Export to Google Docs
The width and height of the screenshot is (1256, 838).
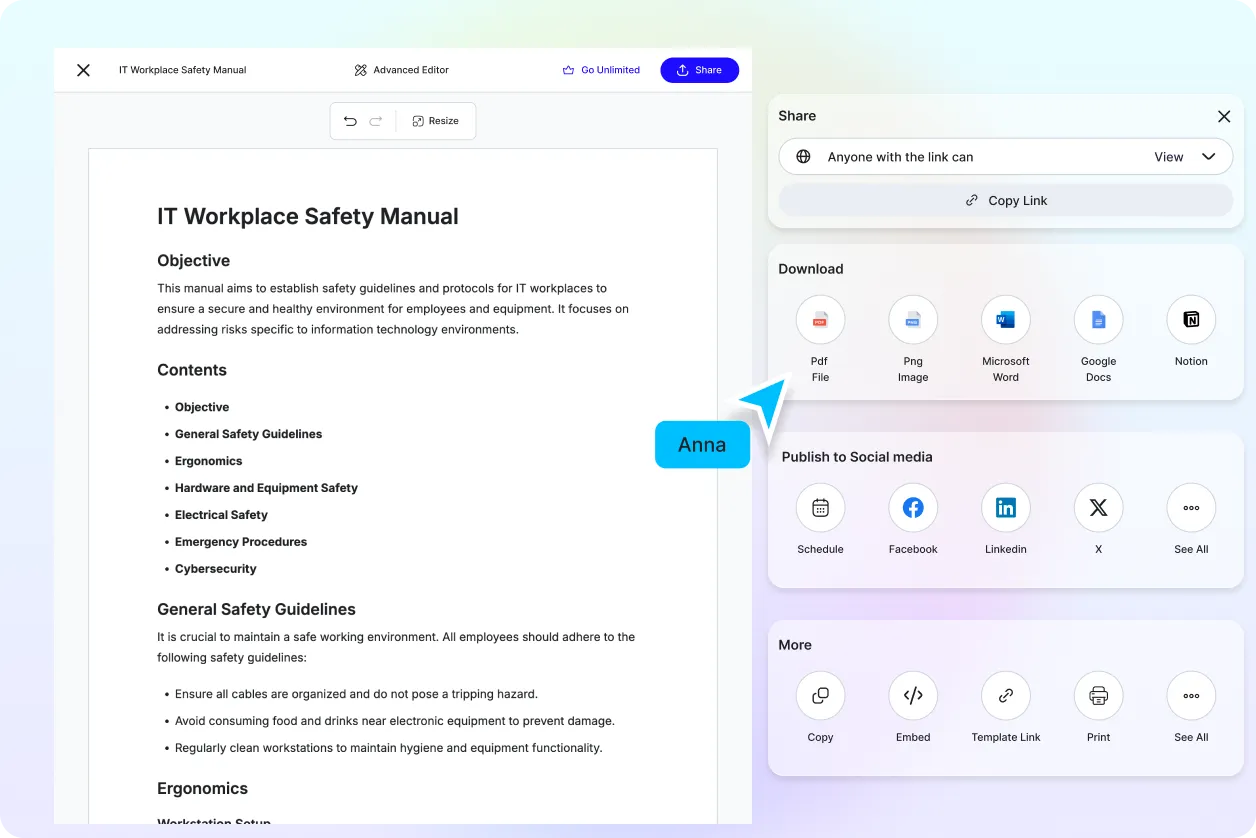pyautogui.click(x=1098, y=320)
